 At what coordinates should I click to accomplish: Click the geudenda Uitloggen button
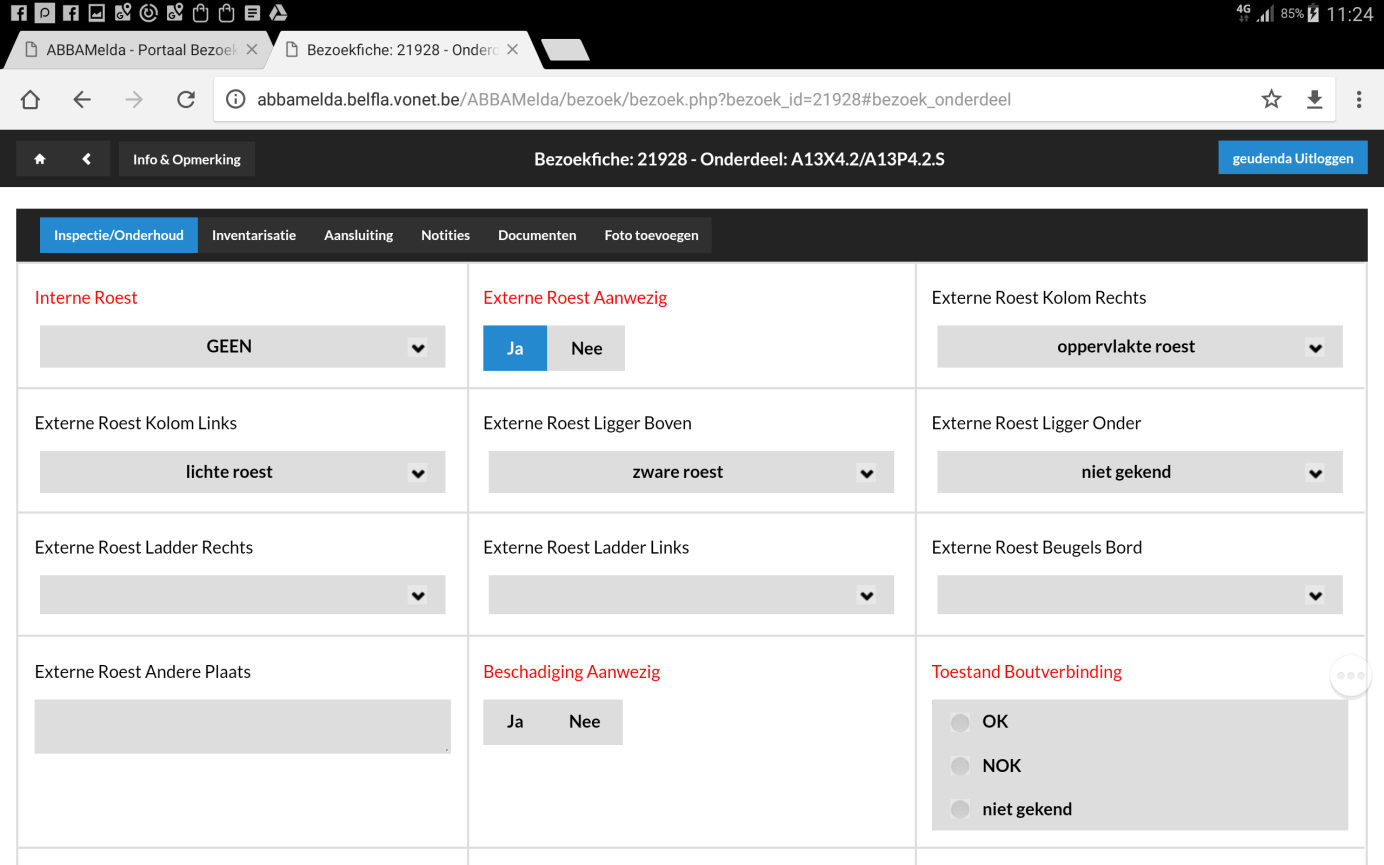(1293, 158)
